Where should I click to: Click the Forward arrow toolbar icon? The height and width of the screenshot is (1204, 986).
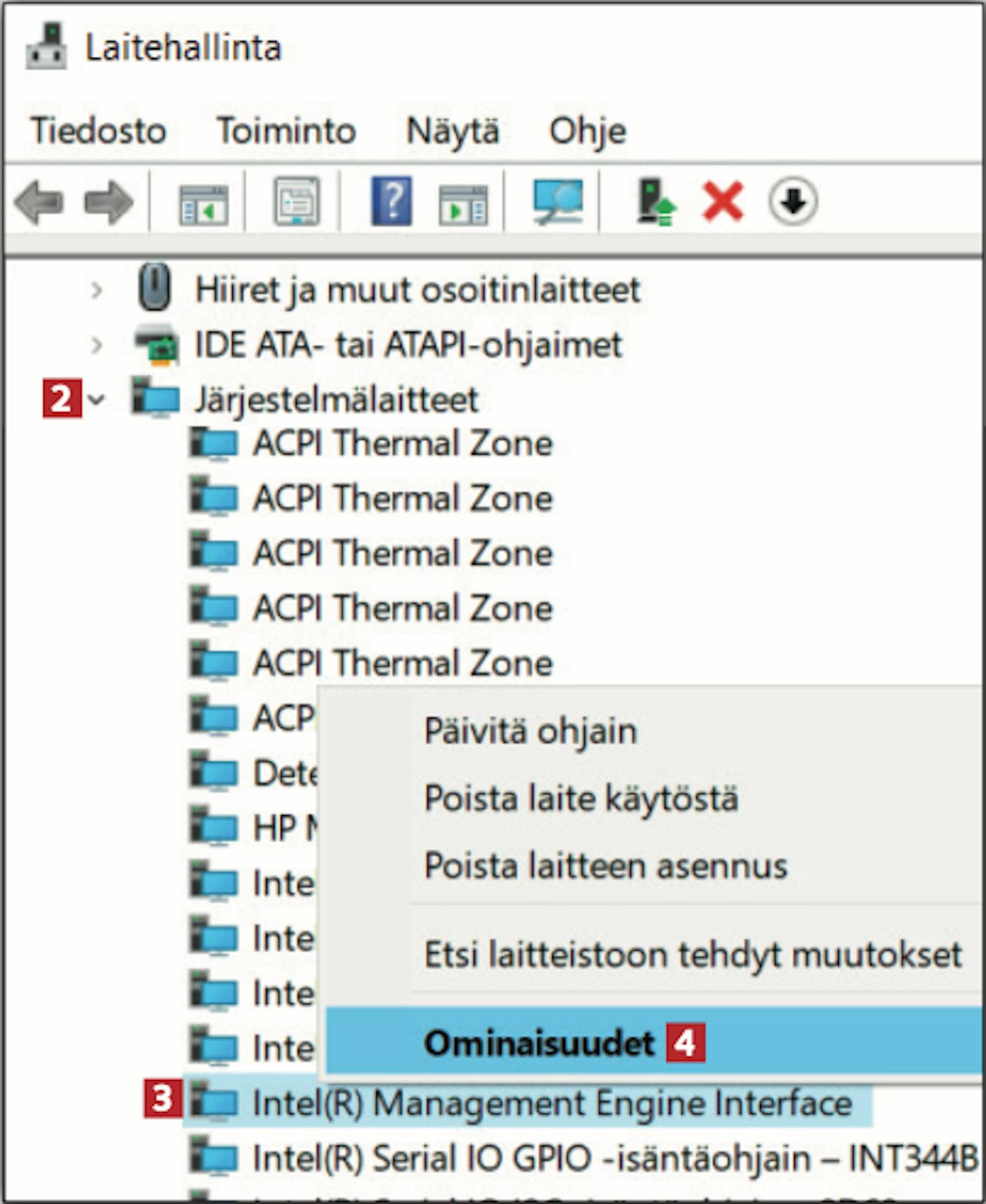[x=108, y=202]
